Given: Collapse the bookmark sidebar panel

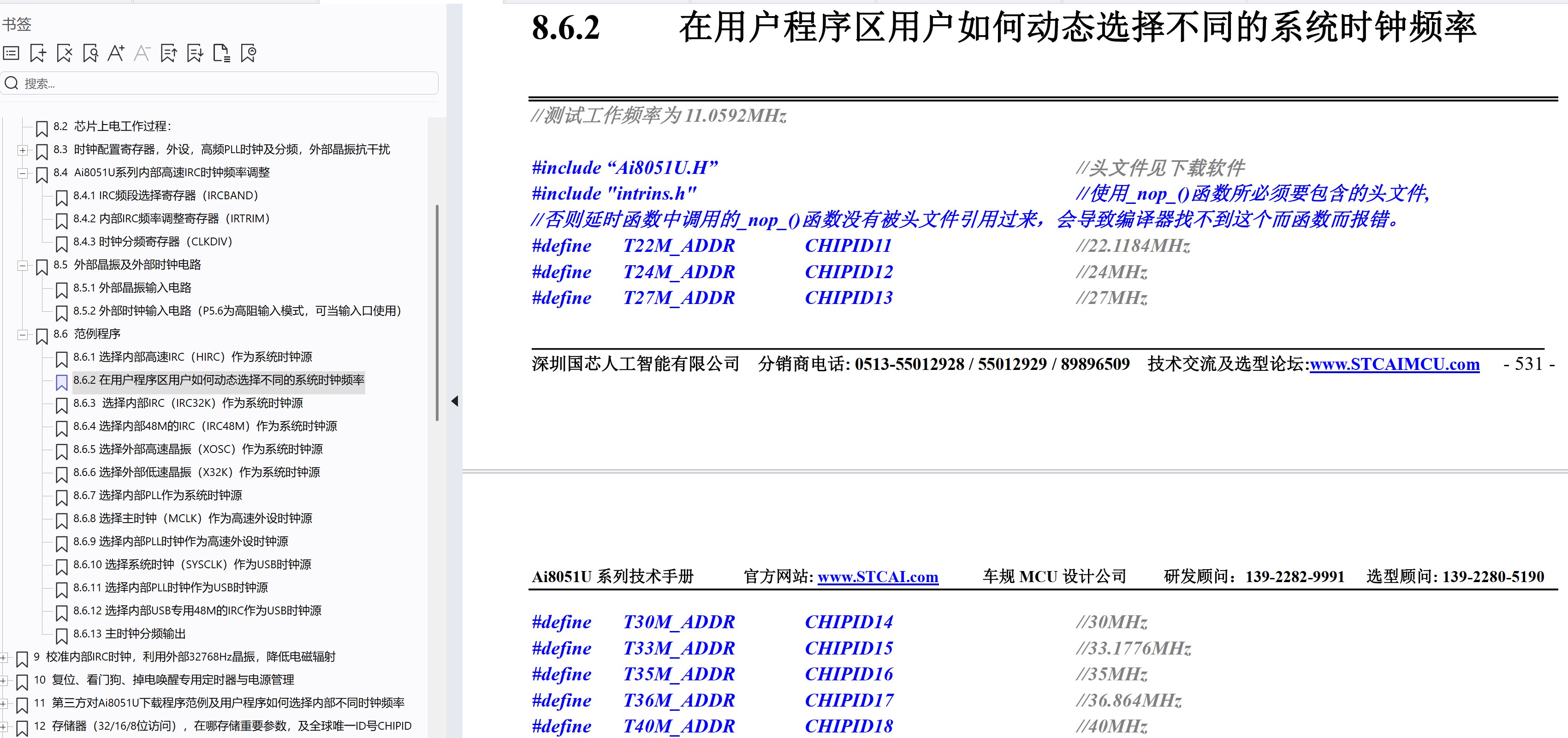Looking at the screenshot, I should click(454, 401).
